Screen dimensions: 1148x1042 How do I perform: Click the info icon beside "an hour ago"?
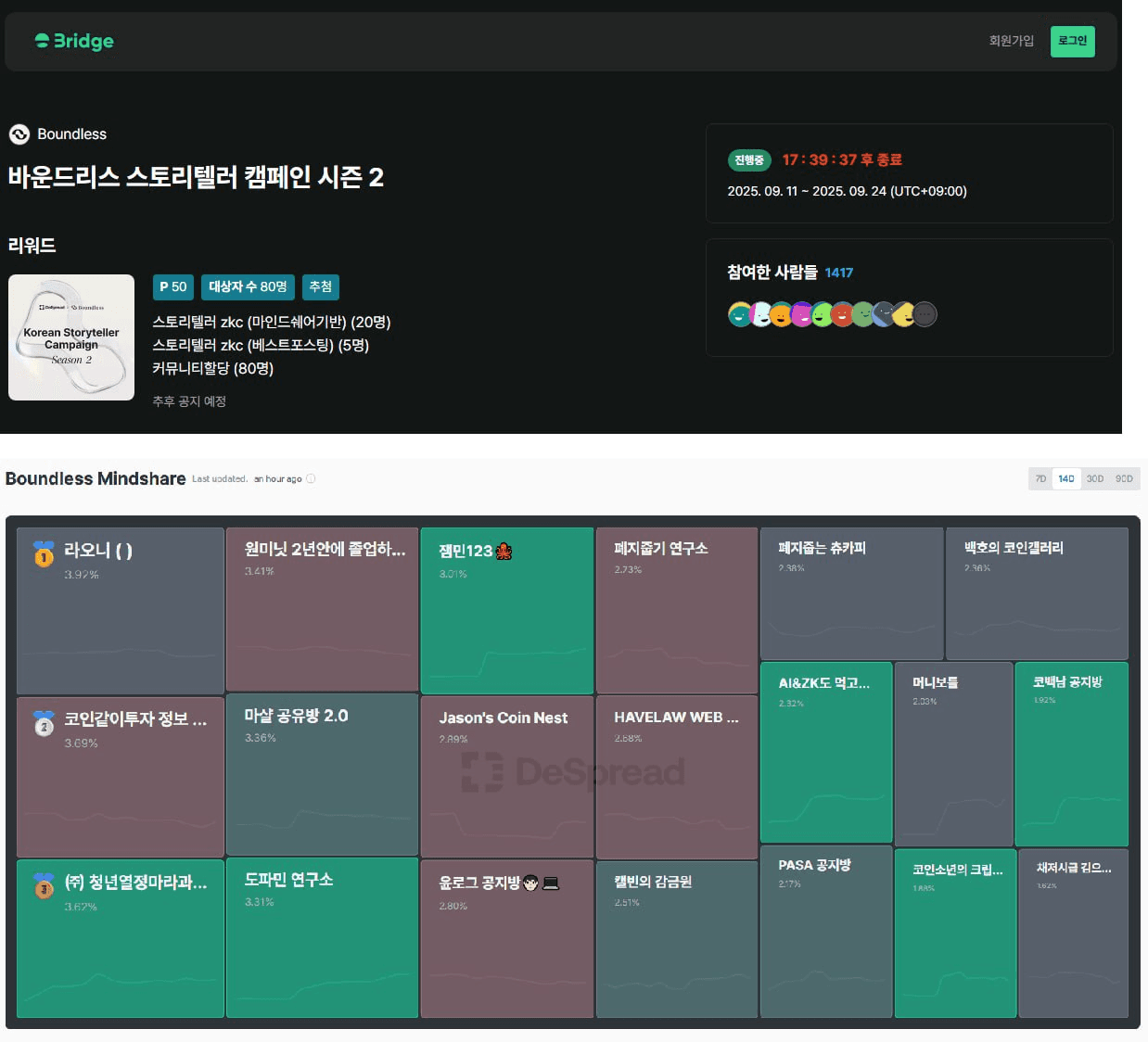click(311, 479)
